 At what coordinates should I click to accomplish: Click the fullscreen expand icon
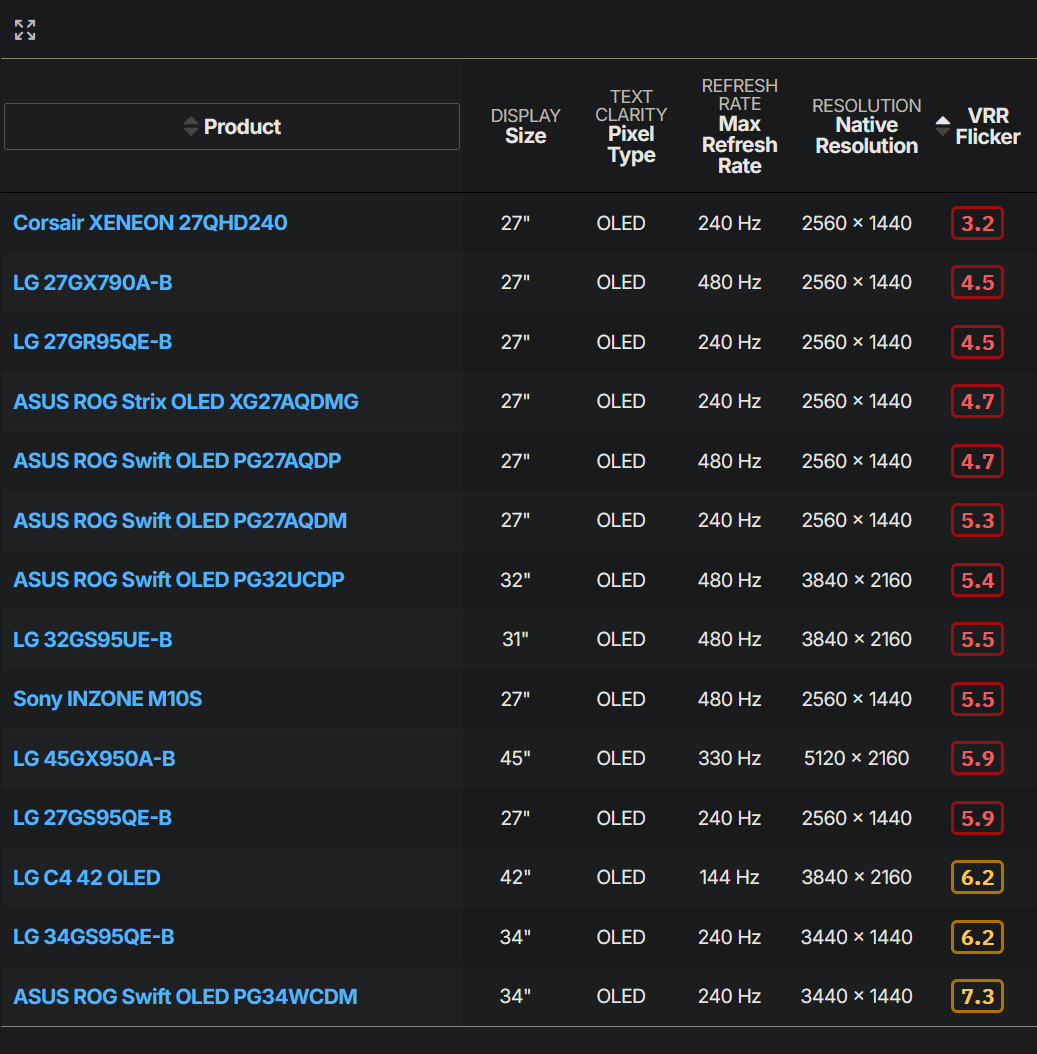coord(25,30)
